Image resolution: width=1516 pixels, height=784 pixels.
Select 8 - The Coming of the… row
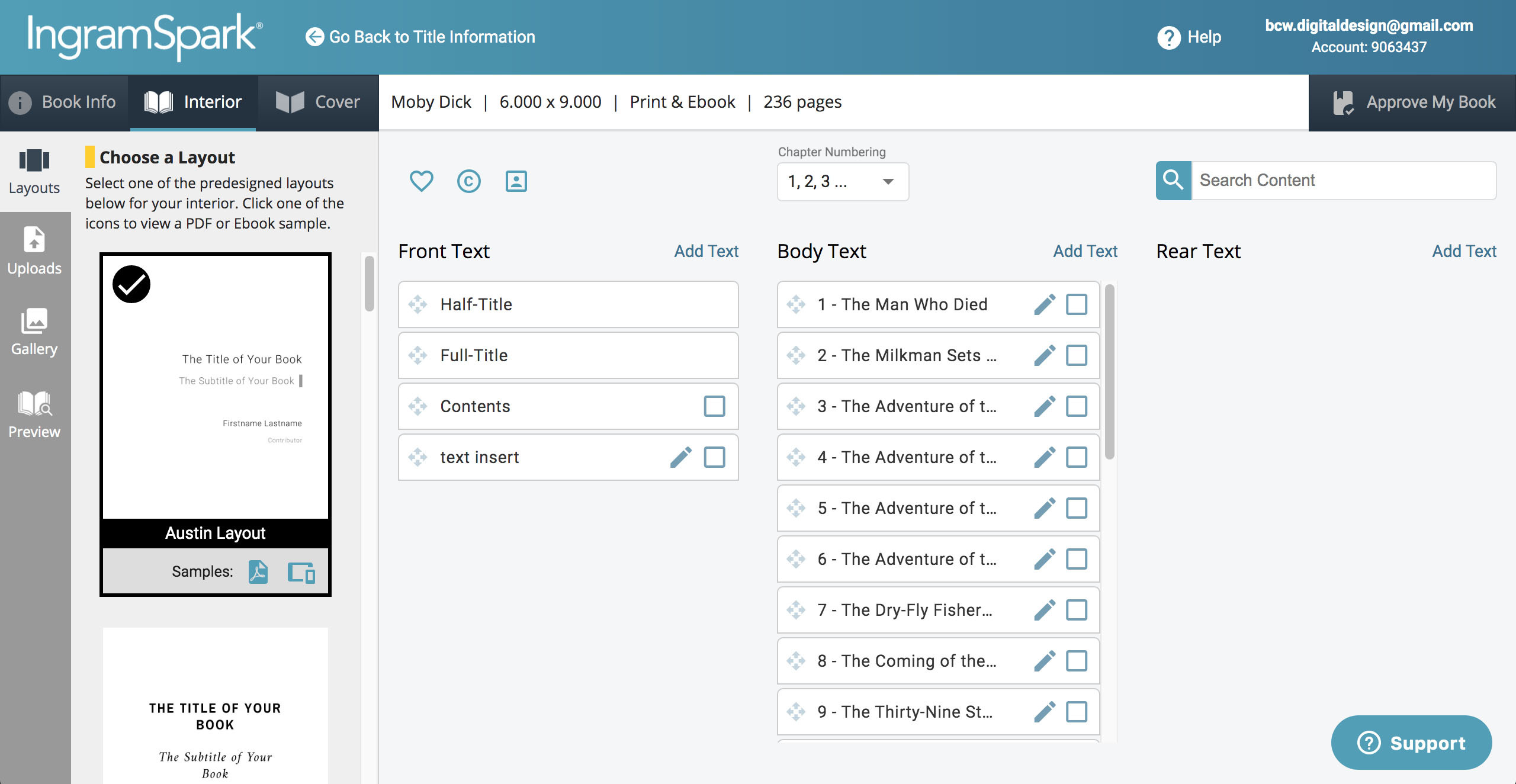click(939, 661)
